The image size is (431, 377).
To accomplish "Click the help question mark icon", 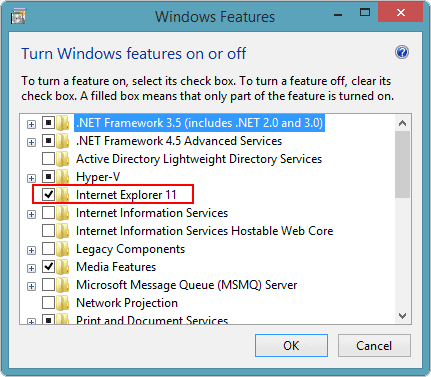I will 402,52.
